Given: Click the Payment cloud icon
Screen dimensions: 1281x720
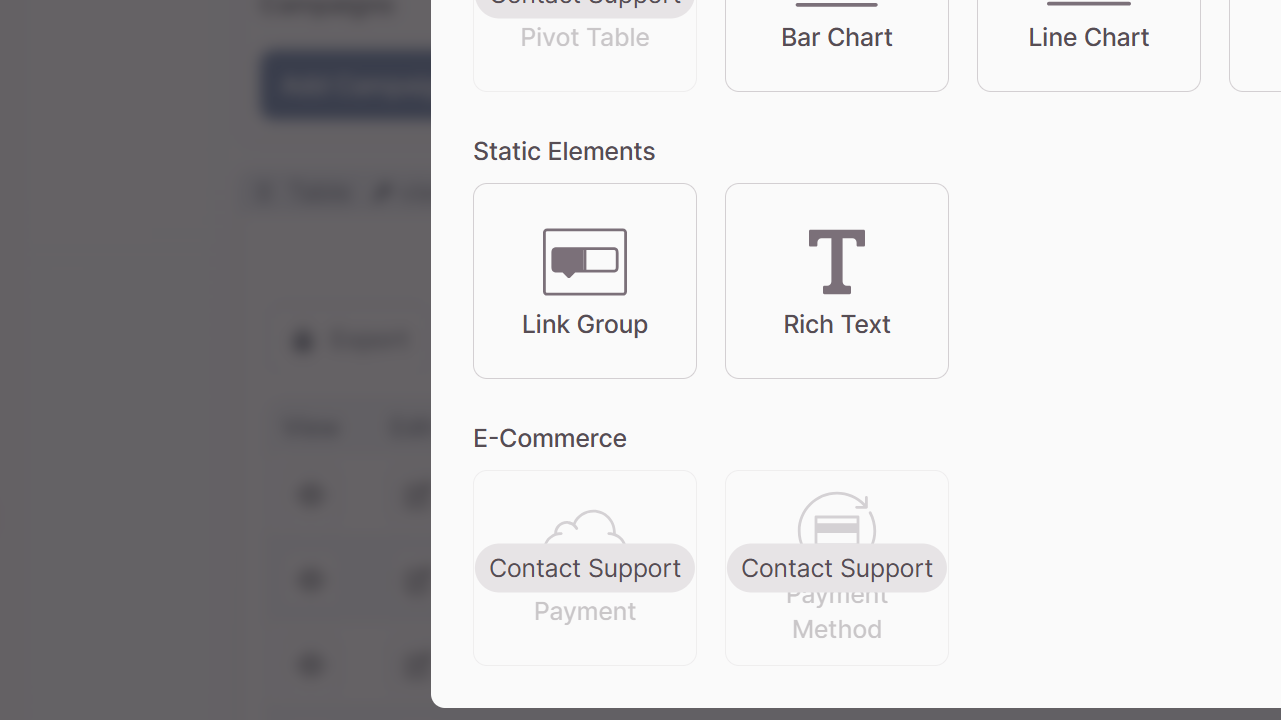Looking at the screenshot, I should tap(585, 527).
